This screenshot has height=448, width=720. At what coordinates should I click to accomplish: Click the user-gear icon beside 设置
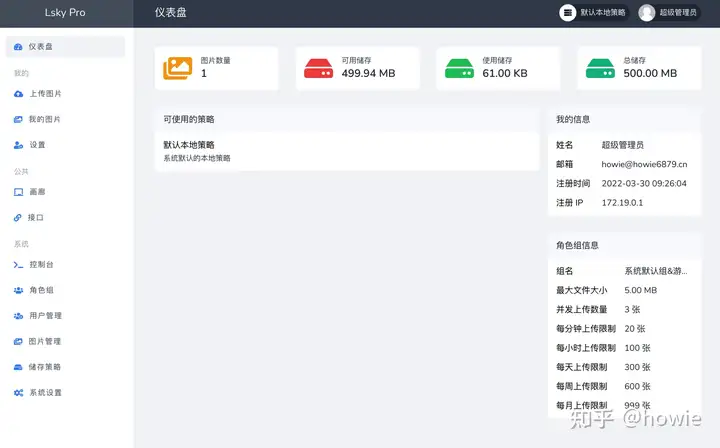tap(18, 145)
